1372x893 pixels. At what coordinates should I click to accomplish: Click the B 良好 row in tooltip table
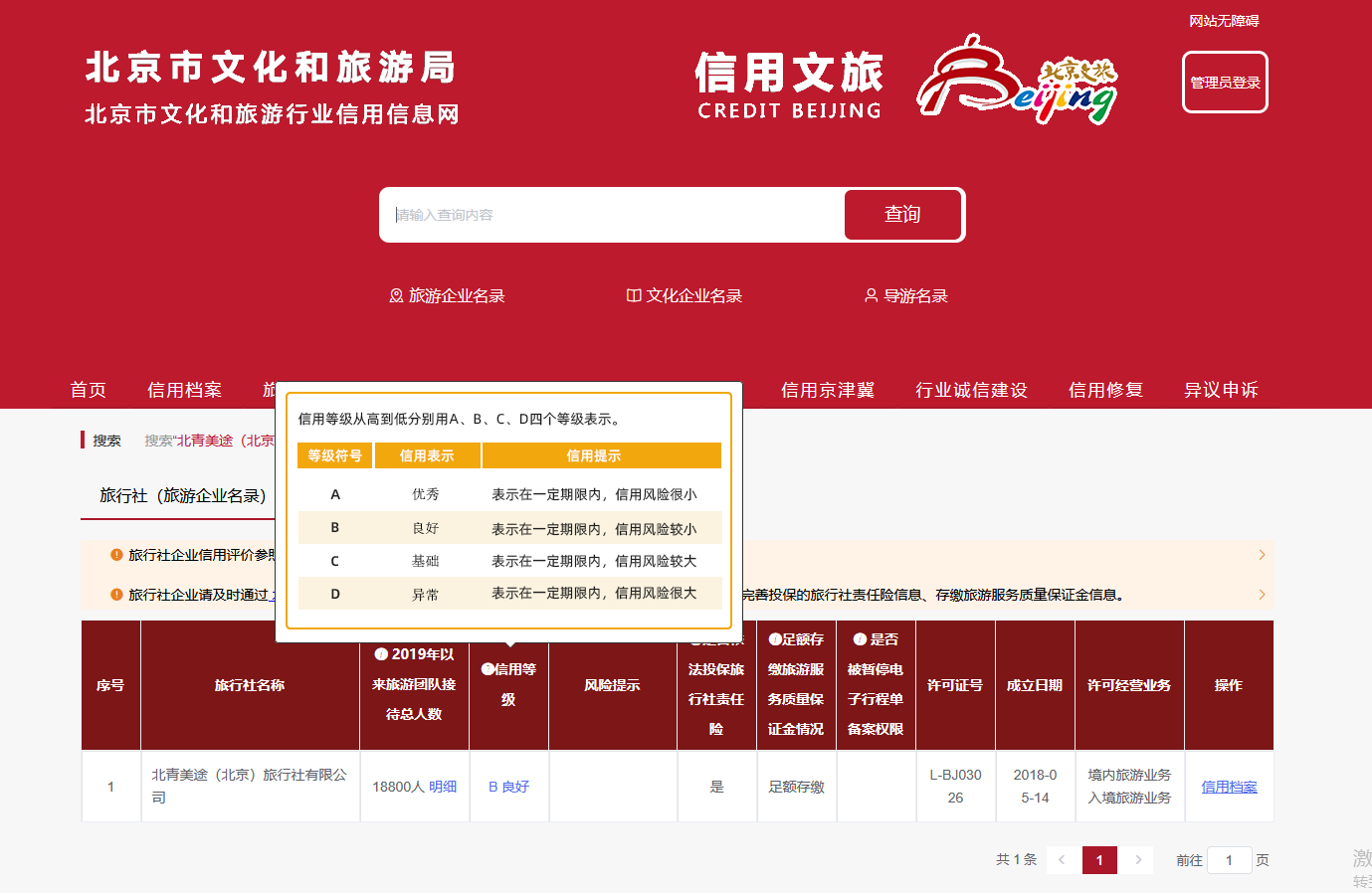click(509, 528)
